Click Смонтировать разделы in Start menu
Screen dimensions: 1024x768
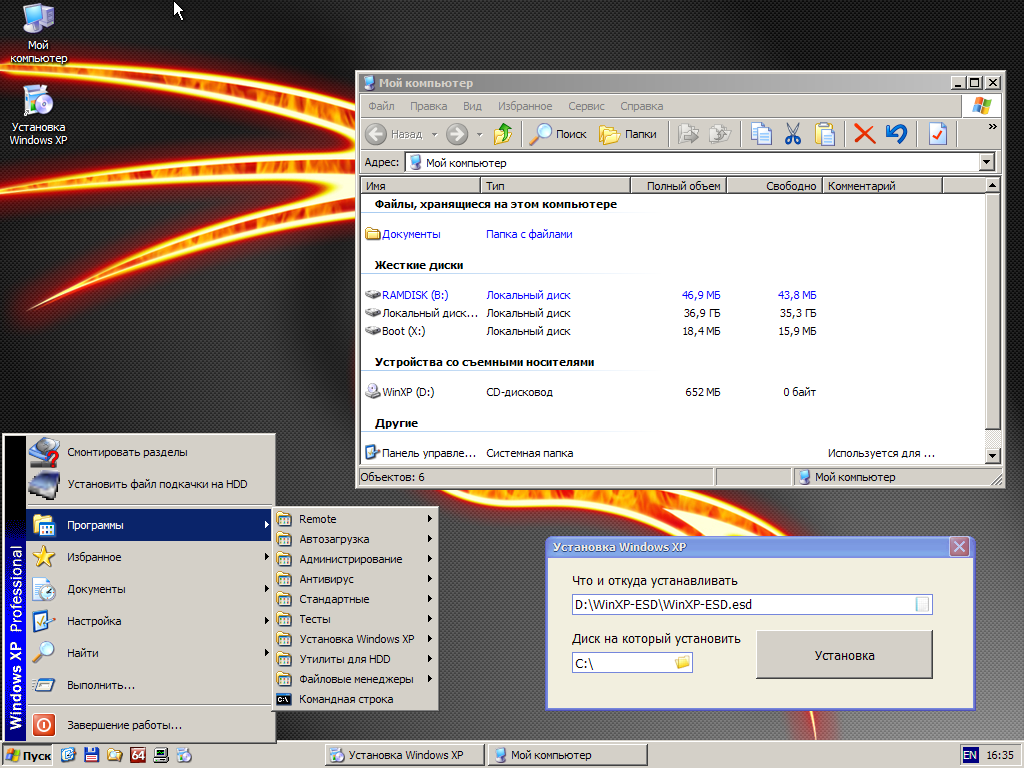click(x=150, y=452)
